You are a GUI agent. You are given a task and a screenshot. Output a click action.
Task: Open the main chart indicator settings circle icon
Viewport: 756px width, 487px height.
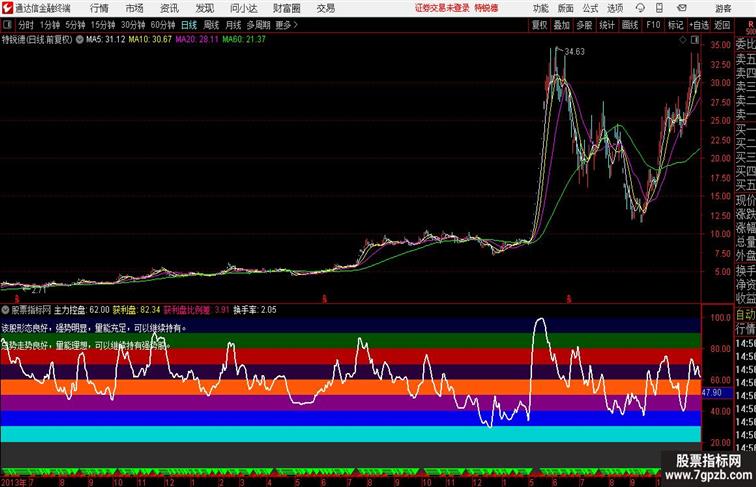coord(80,40)
